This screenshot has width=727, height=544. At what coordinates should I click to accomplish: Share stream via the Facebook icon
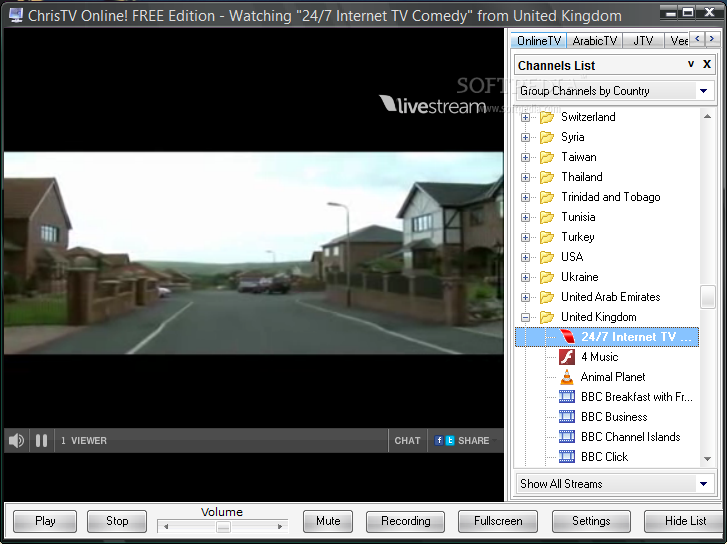coord(439,441)
